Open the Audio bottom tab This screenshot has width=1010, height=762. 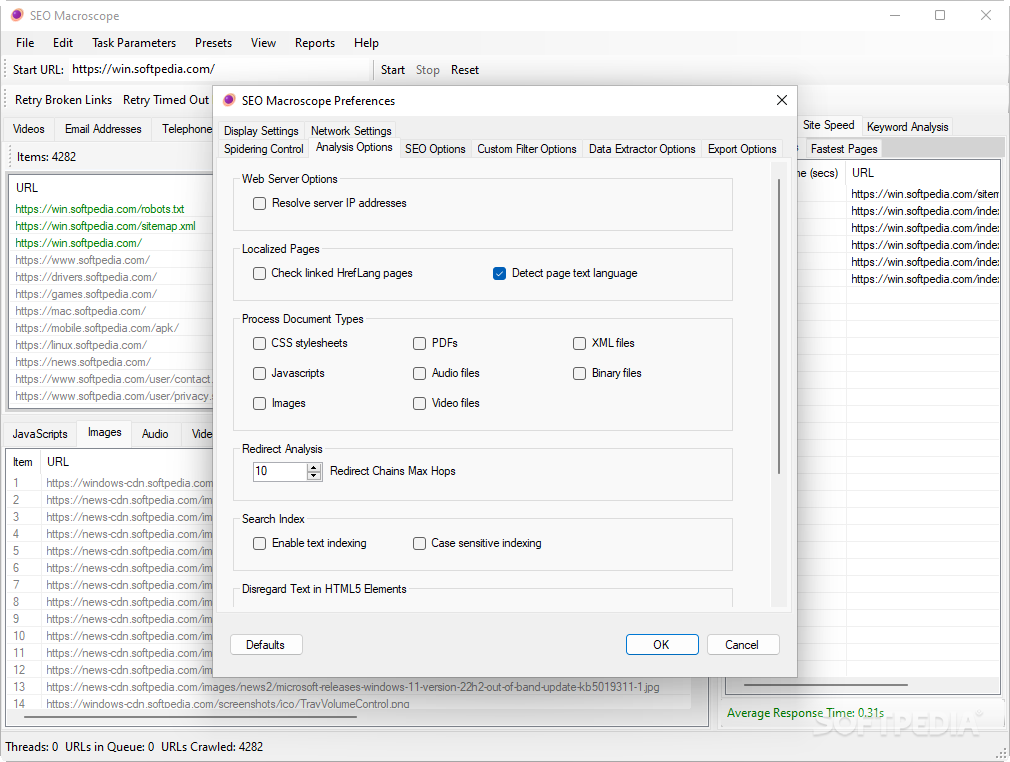[x=155, y=434]
